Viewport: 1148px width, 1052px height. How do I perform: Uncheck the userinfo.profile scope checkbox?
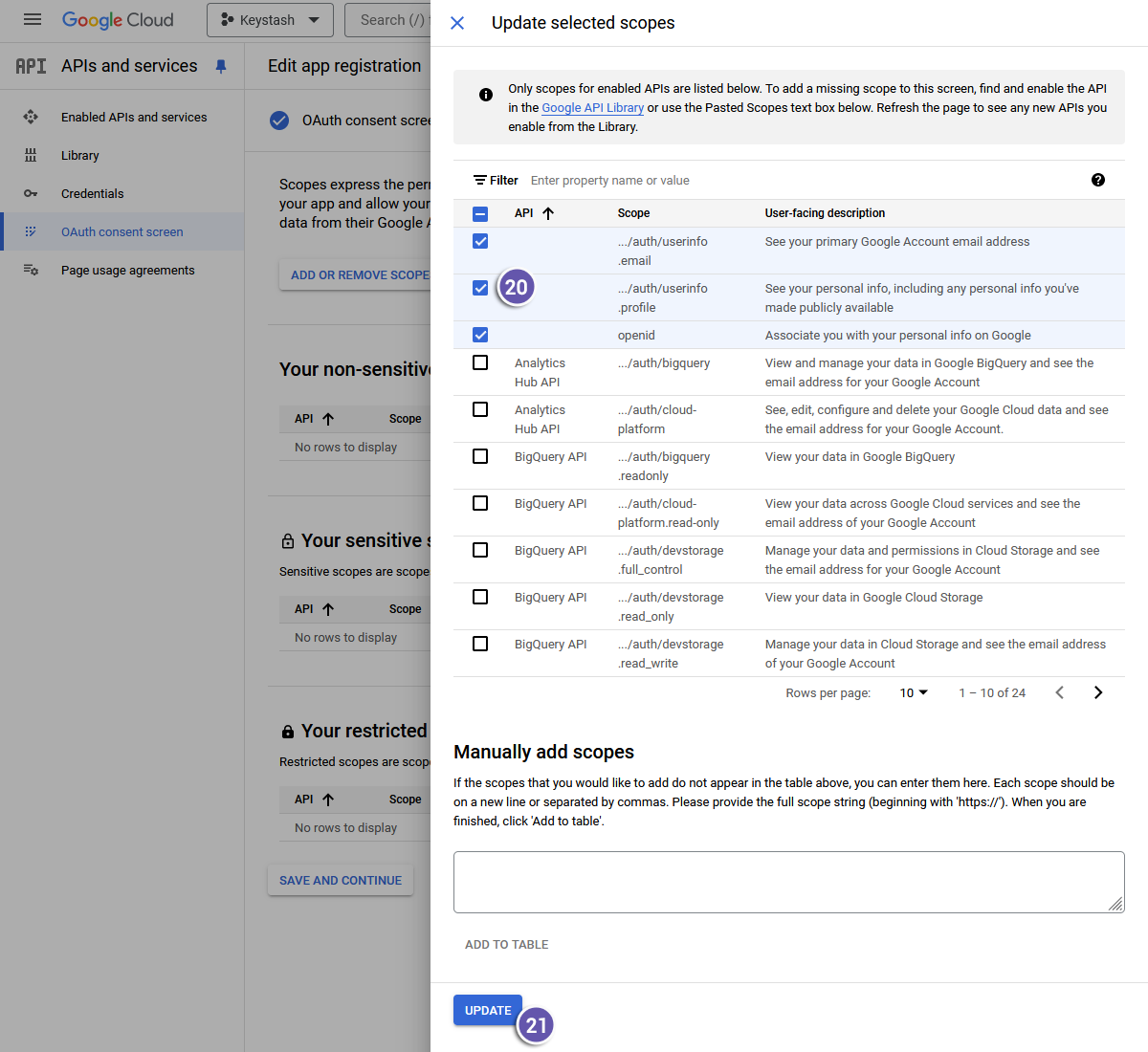click(480, 288)
